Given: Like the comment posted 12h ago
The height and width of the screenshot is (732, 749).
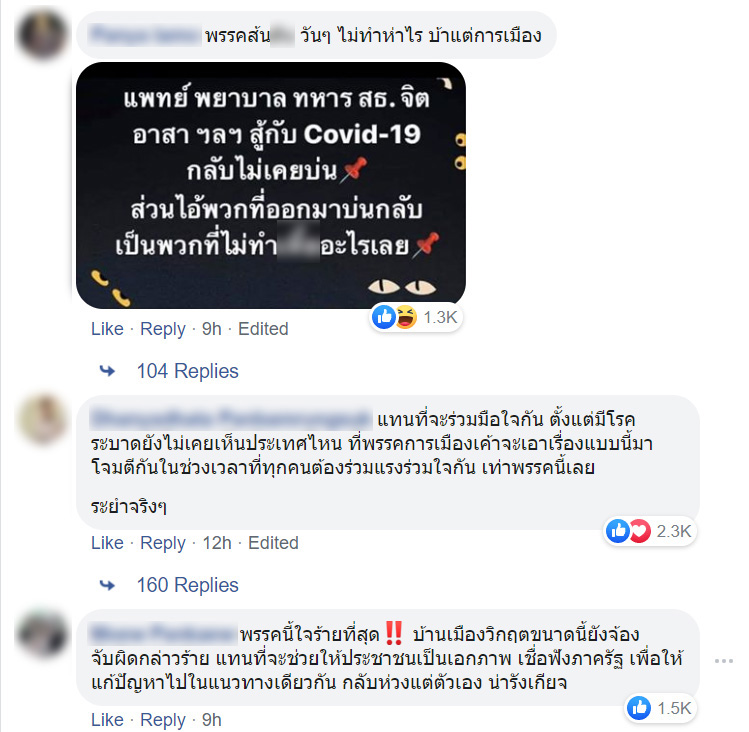Looking at the screenshot, I should pos(107,543).
